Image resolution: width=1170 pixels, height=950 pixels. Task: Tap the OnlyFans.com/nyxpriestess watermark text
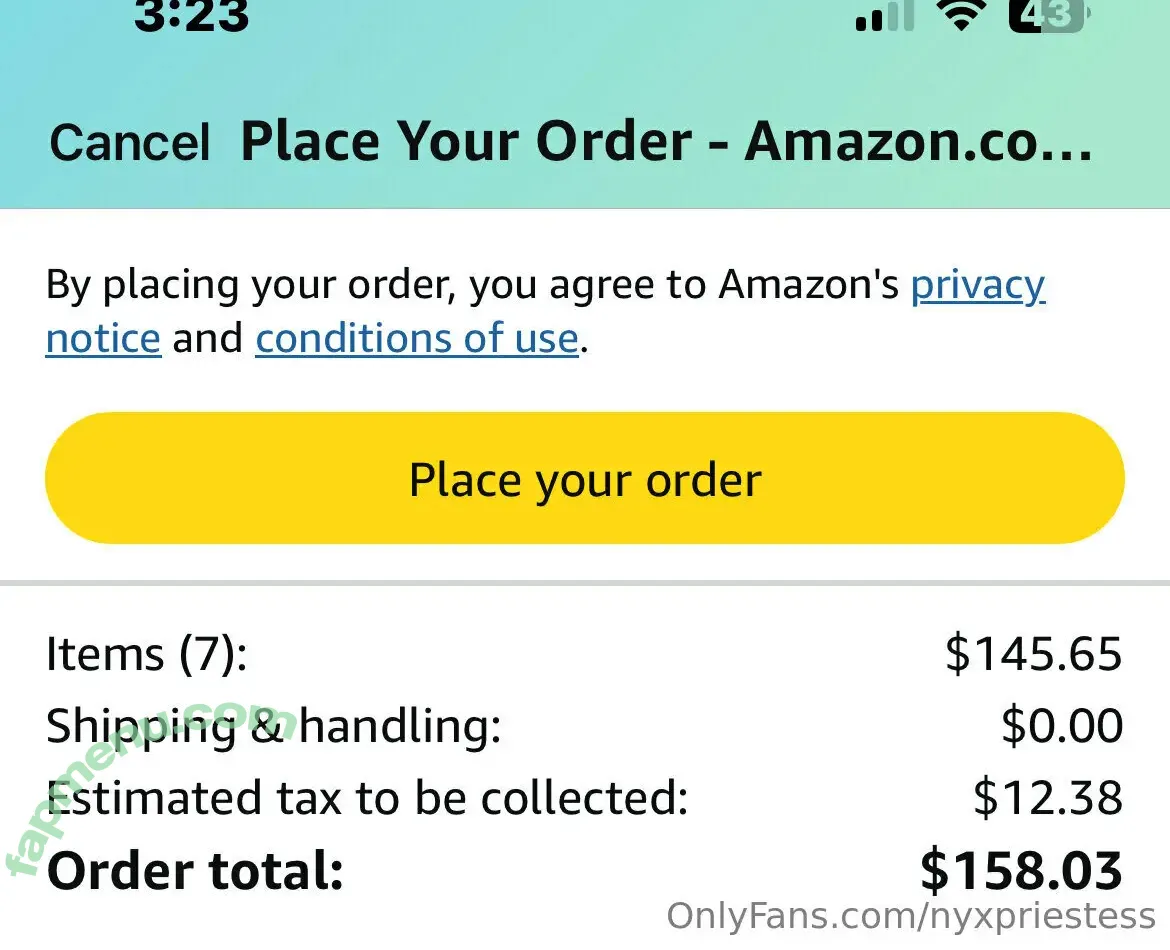pos(910,917)
